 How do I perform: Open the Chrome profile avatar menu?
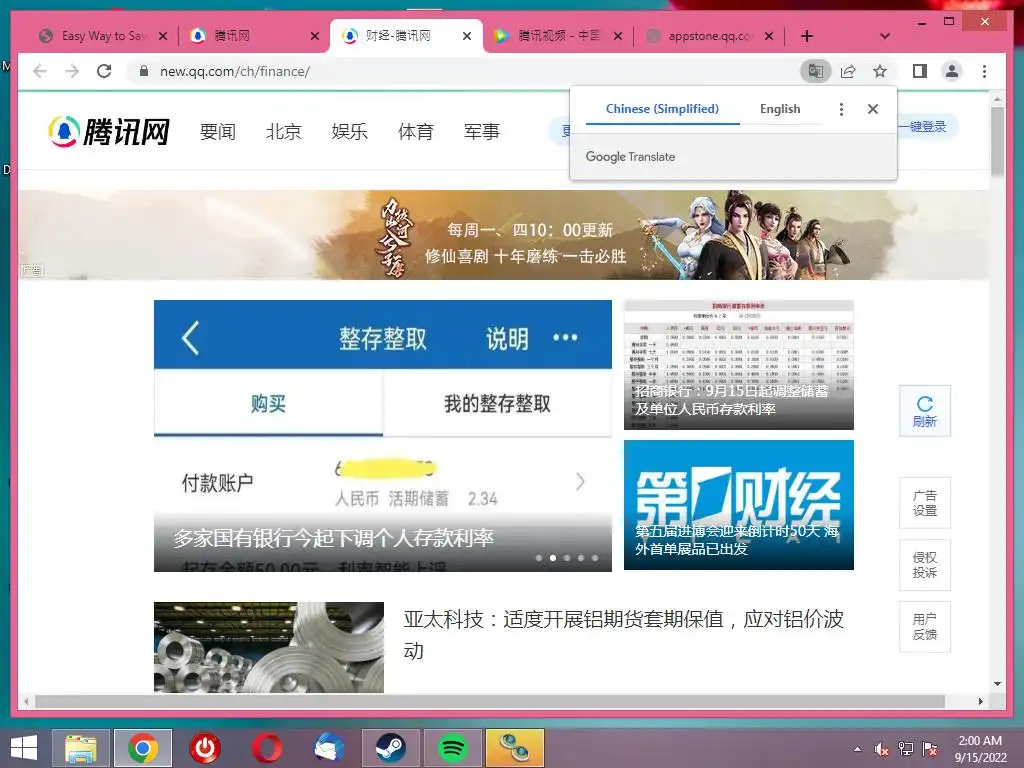tap(952, 71)
